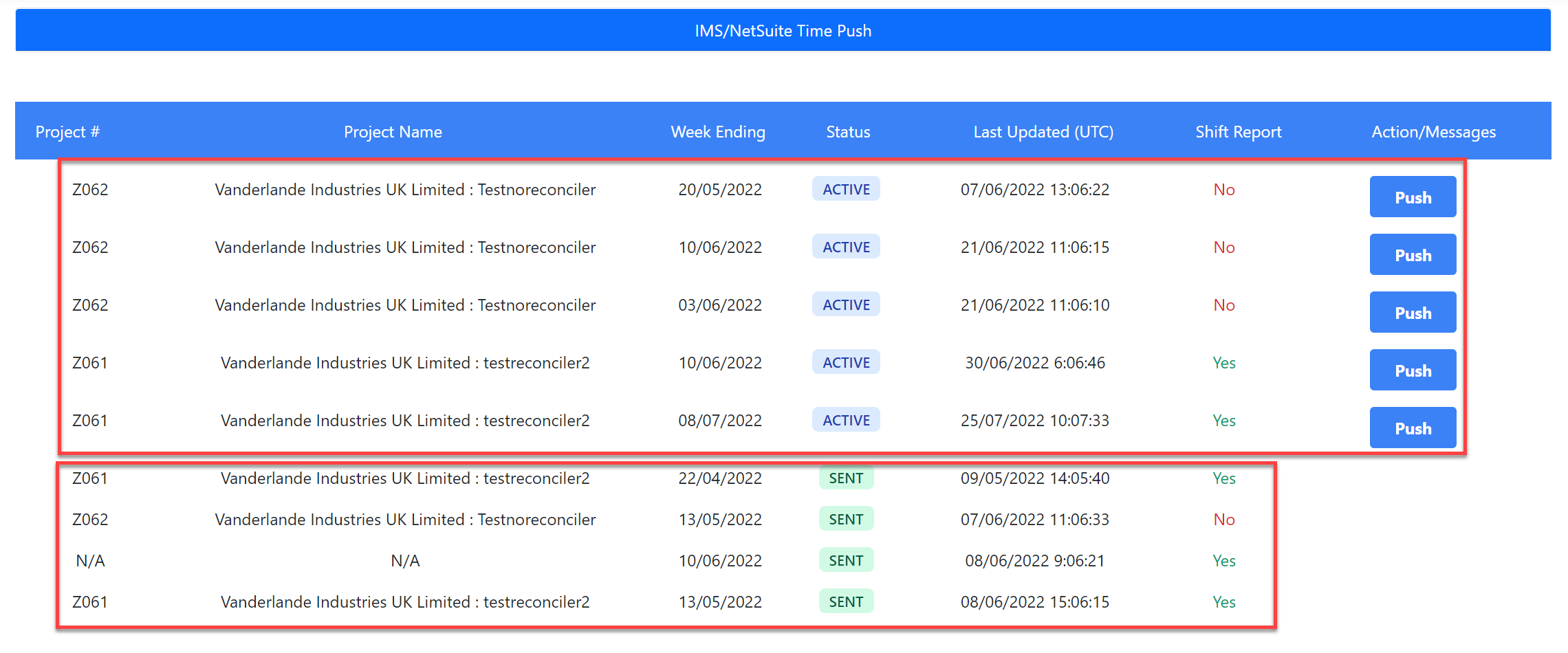Click the Project Name column header
Image resolution: width=1568 pixels, height=653 pixels.
pos(393,132)
